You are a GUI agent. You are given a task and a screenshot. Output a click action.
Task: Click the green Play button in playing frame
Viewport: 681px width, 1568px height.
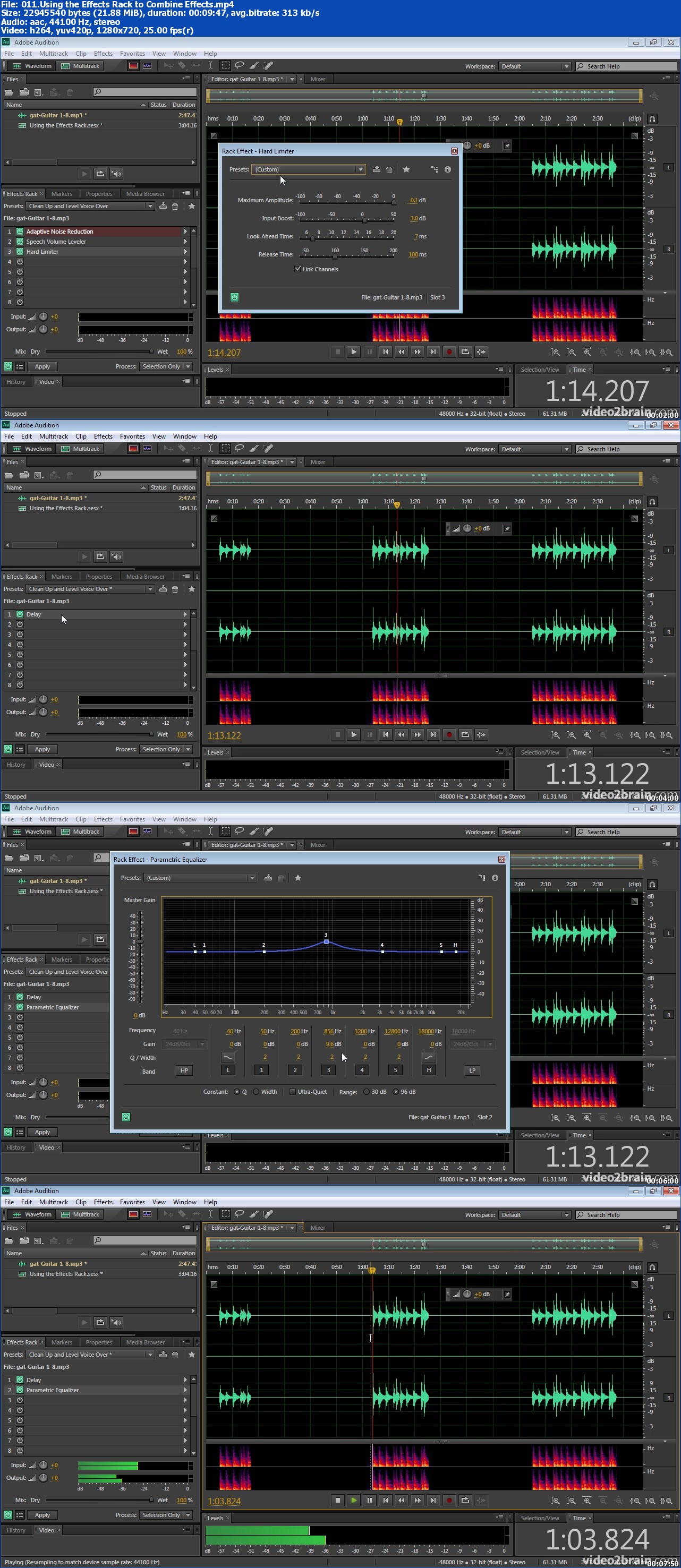point(353,1501)
